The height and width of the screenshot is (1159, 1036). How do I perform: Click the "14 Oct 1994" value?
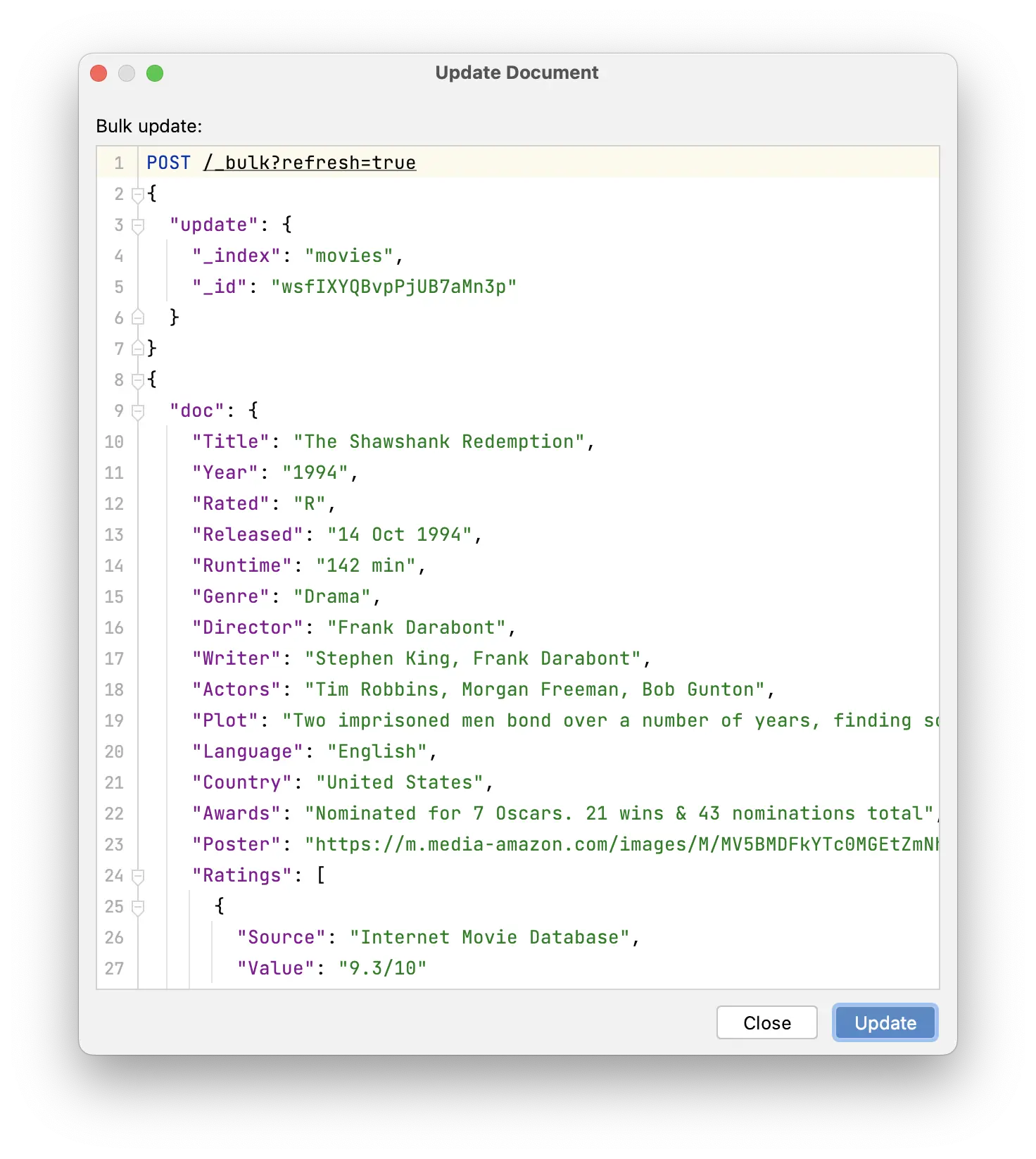click(400, 534)
